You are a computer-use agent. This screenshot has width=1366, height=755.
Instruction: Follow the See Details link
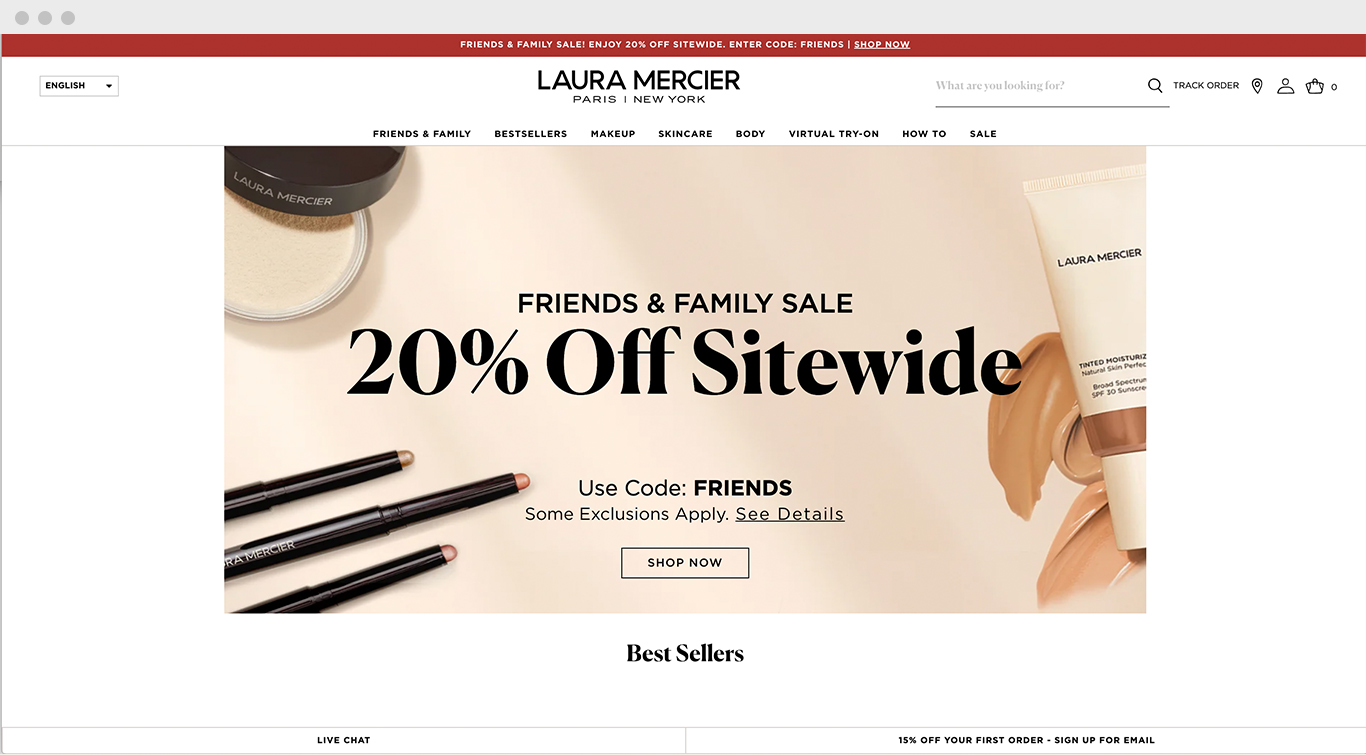pyautogui.click(x=790, y=514)
